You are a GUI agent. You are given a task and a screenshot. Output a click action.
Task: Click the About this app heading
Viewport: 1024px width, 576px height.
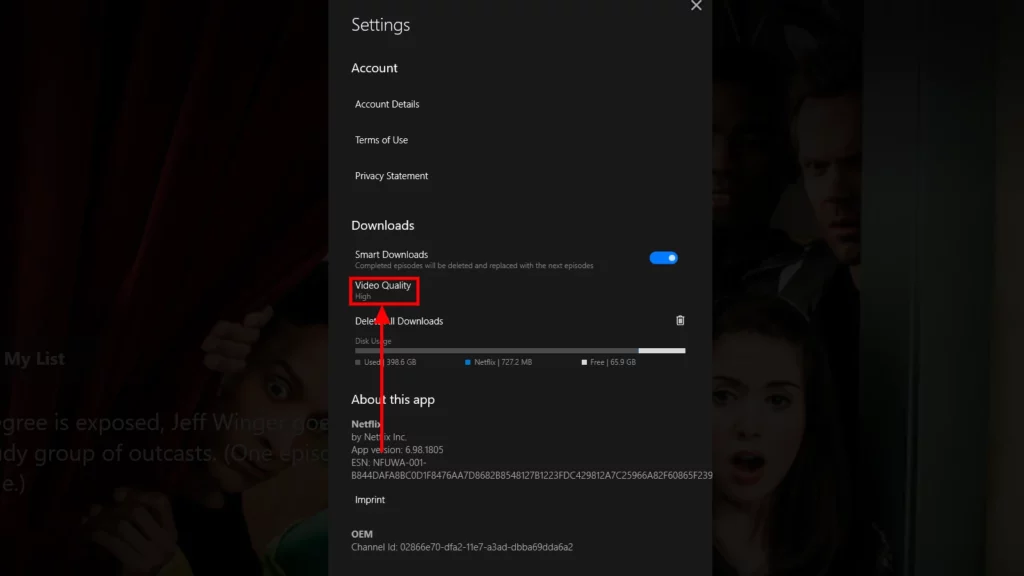pyautogui.click(x=392, y=400)
